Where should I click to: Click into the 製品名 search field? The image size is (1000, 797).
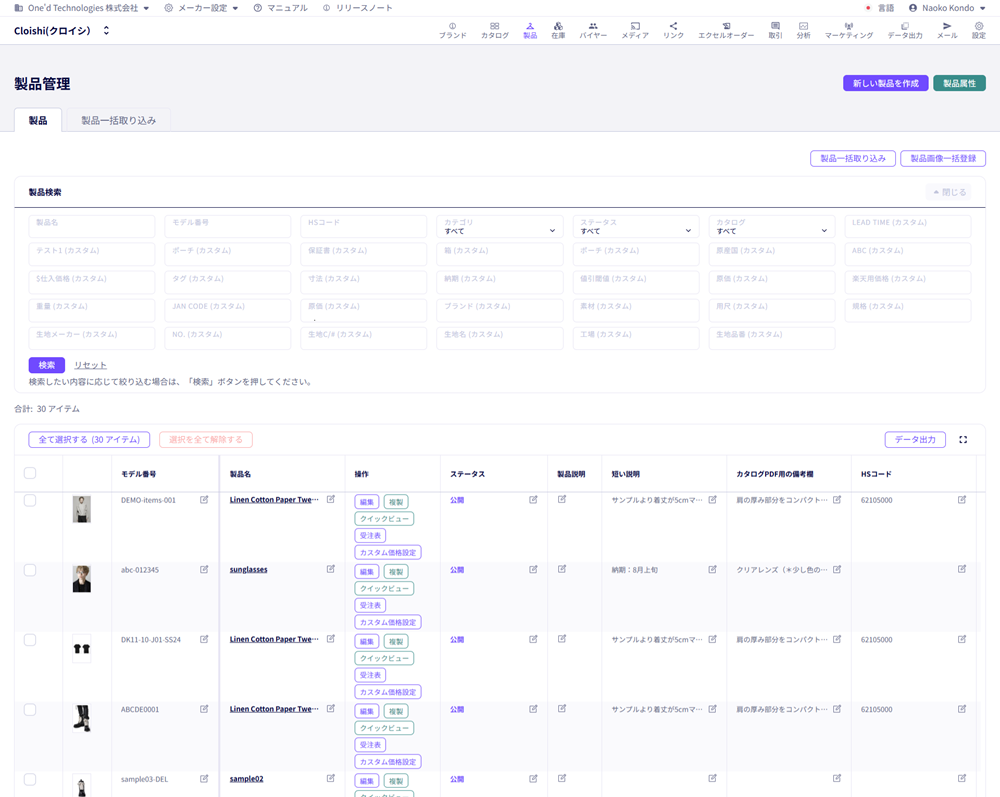click(x=92, y=226)
